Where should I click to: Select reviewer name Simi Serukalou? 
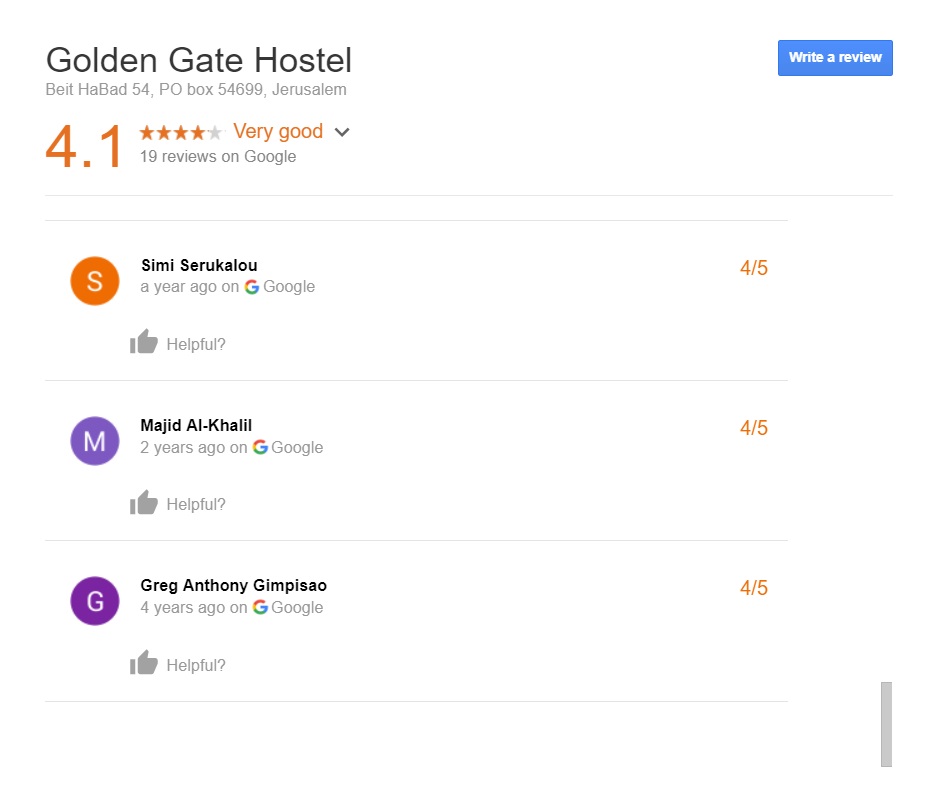(x=199, y=265)
